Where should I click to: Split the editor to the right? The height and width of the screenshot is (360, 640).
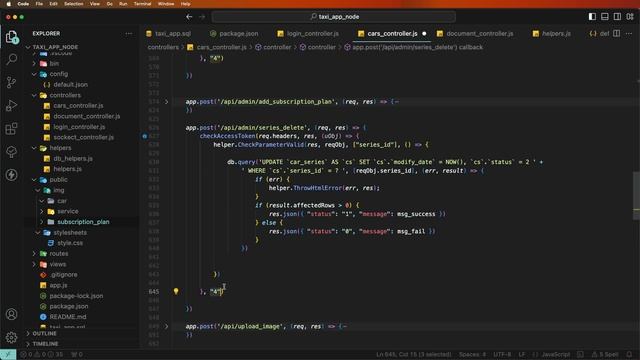click(x=617, y=33)
